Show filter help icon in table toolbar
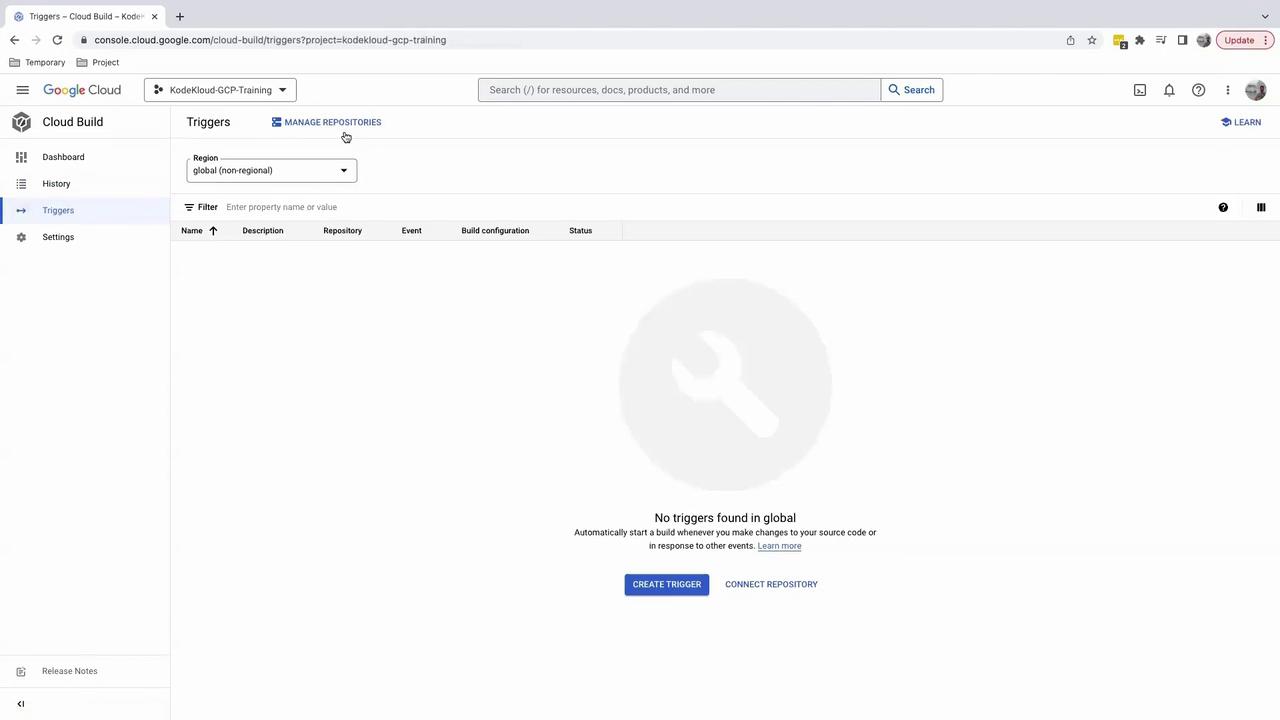This screenshot has width=1280, height=720. pyautogui.click(x=1223, y=207)
